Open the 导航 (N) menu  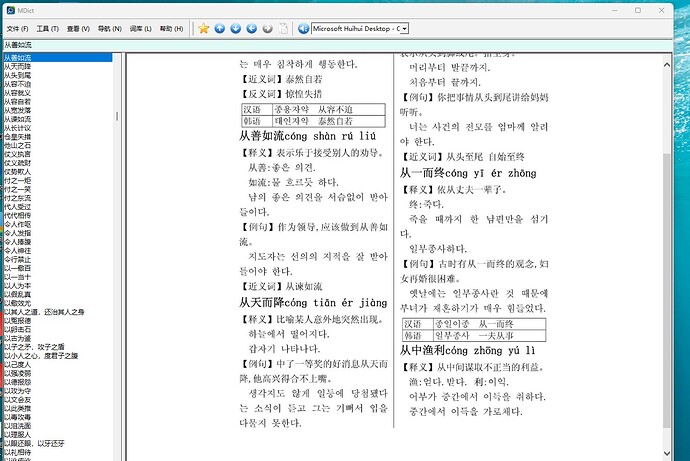(110, 29)
